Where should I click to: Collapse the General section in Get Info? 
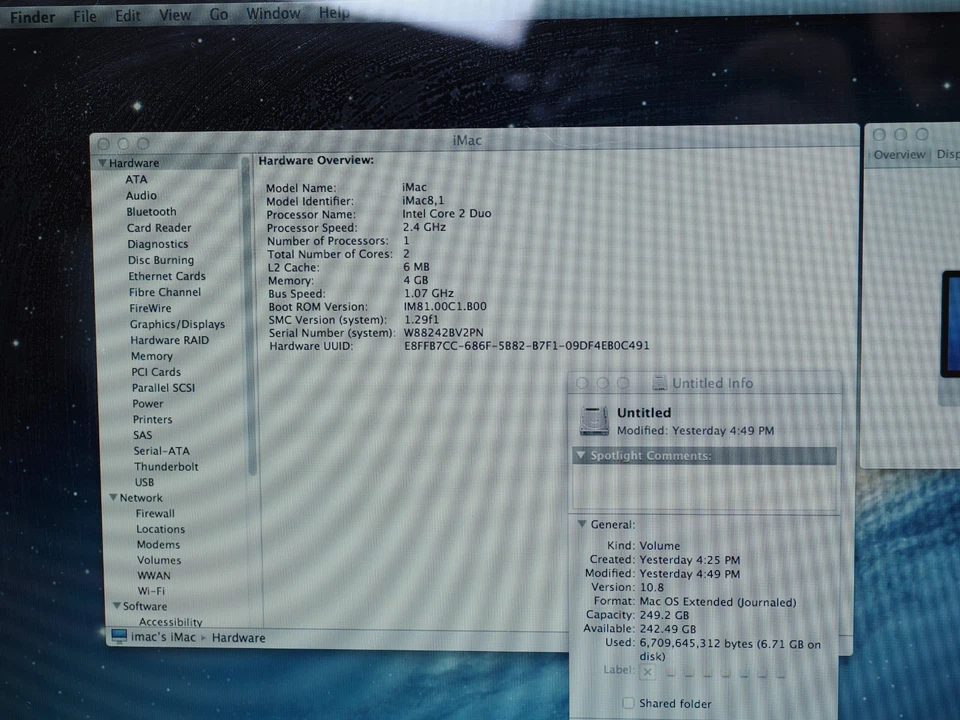582,523
